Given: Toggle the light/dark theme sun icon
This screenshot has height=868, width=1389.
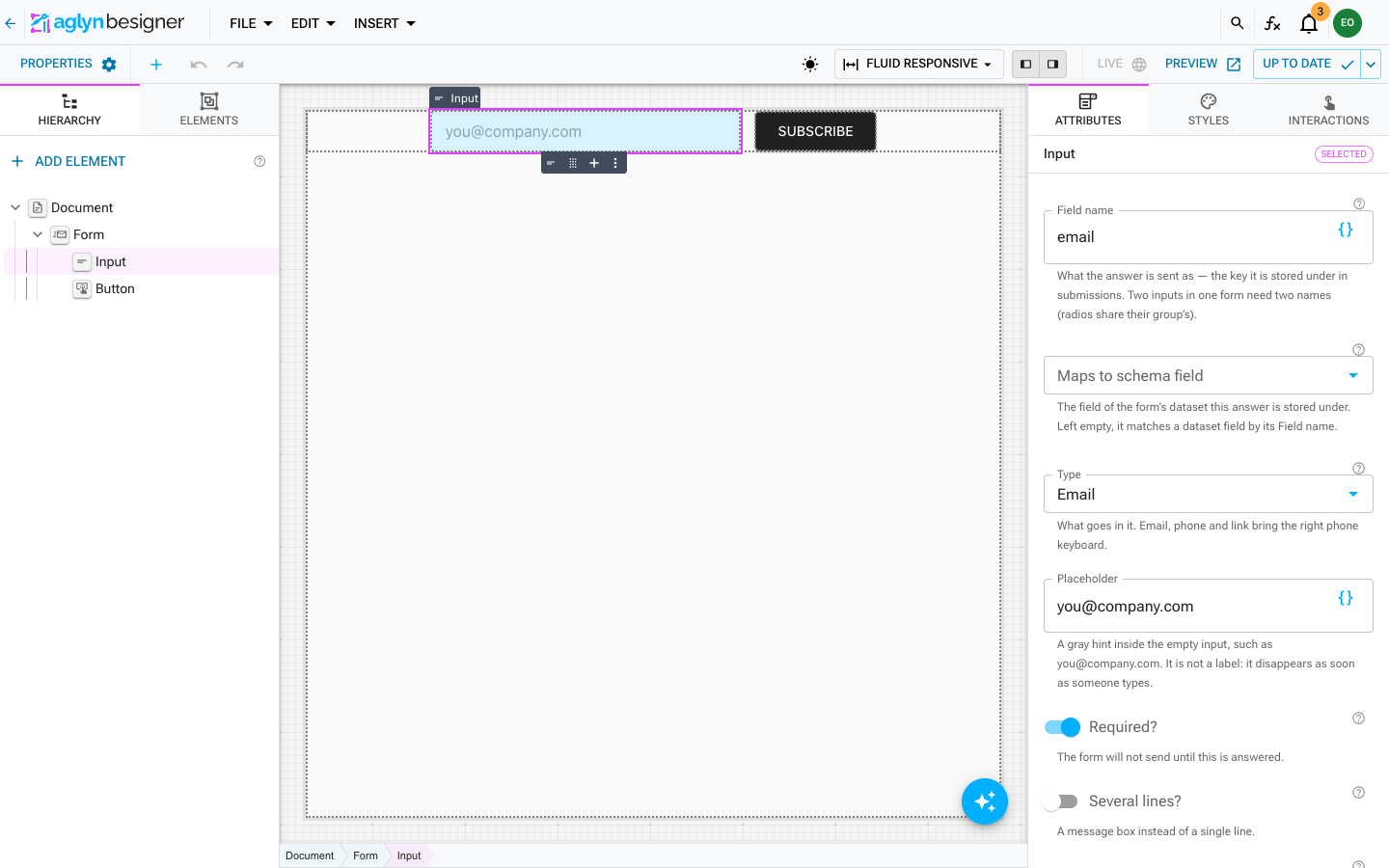Looking at the screenshot, I should (810, 65).
